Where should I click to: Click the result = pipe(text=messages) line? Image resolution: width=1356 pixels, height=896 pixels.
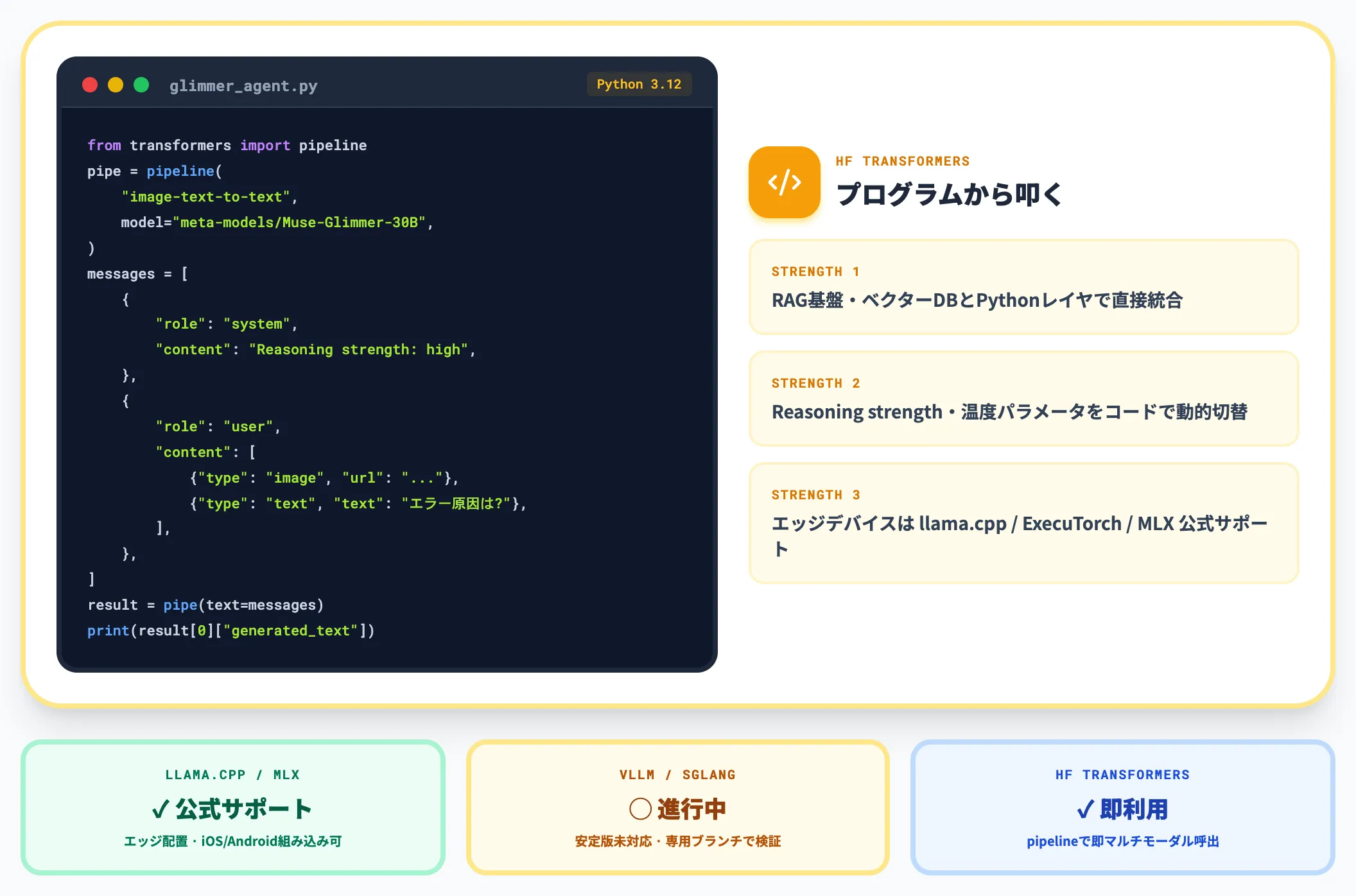[205, 605]
